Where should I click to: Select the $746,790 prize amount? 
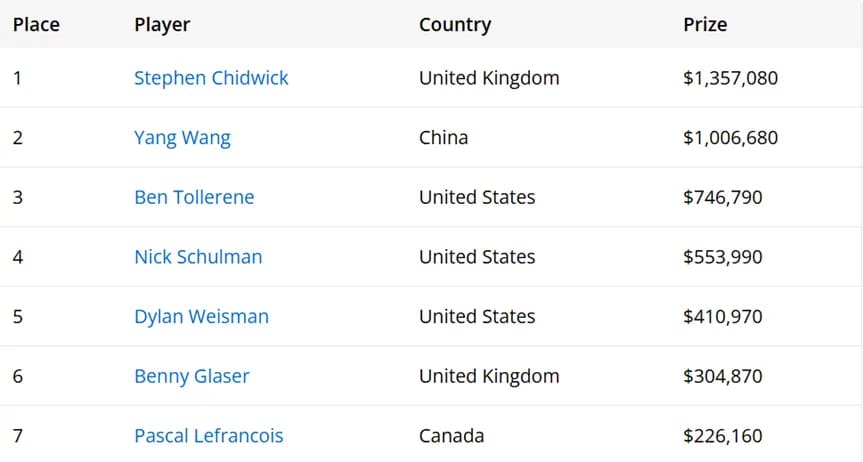click(723, 197)
